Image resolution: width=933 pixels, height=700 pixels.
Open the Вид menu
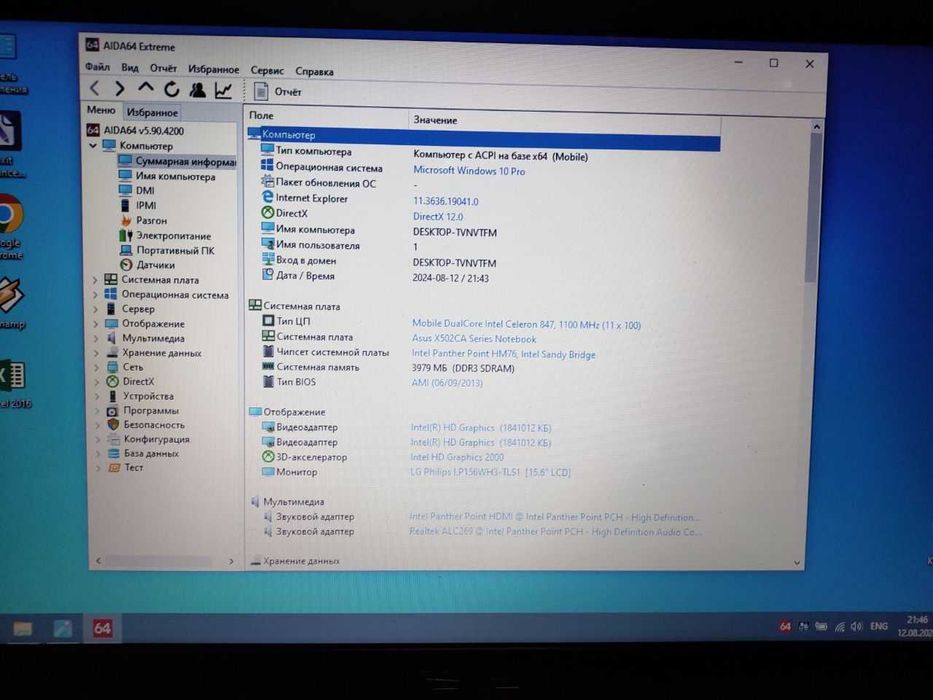(130, 68)
